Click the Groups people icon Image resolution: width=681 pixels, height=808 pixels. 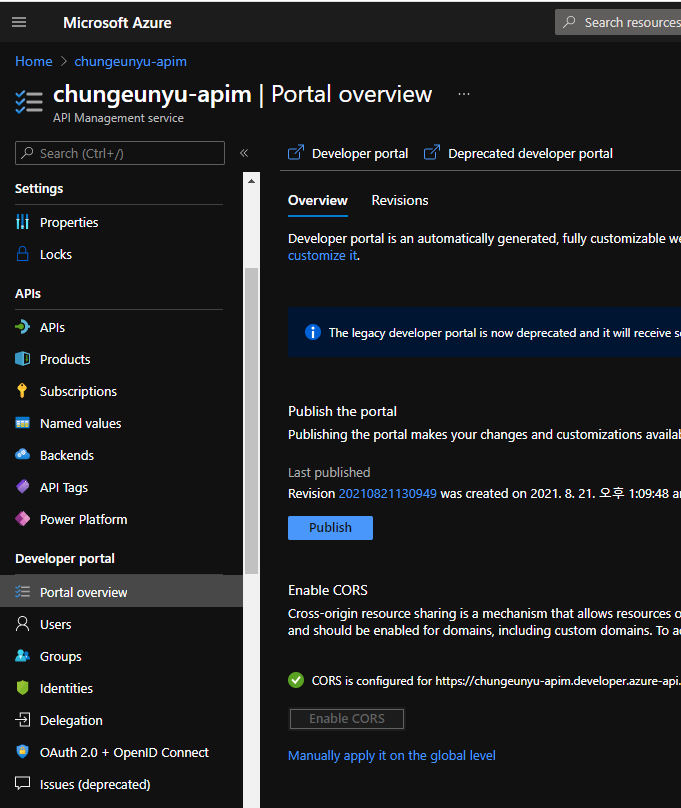[x=22, y=656]
